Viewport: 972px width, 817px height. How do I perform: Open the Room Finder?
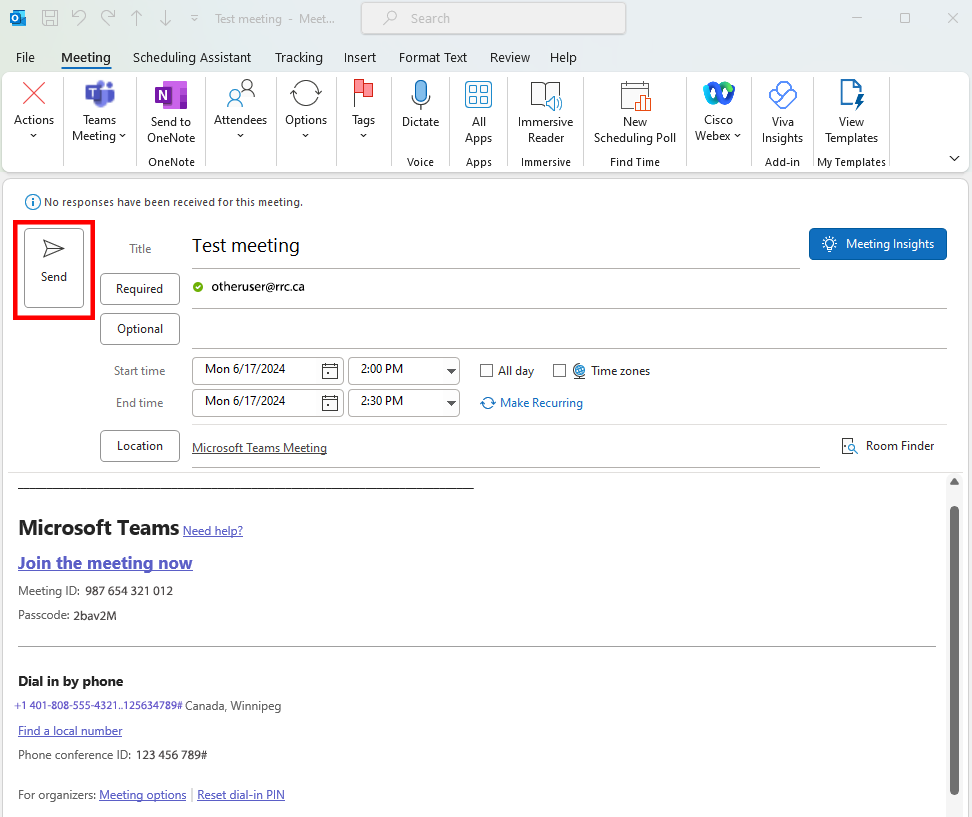pos(888,446)
